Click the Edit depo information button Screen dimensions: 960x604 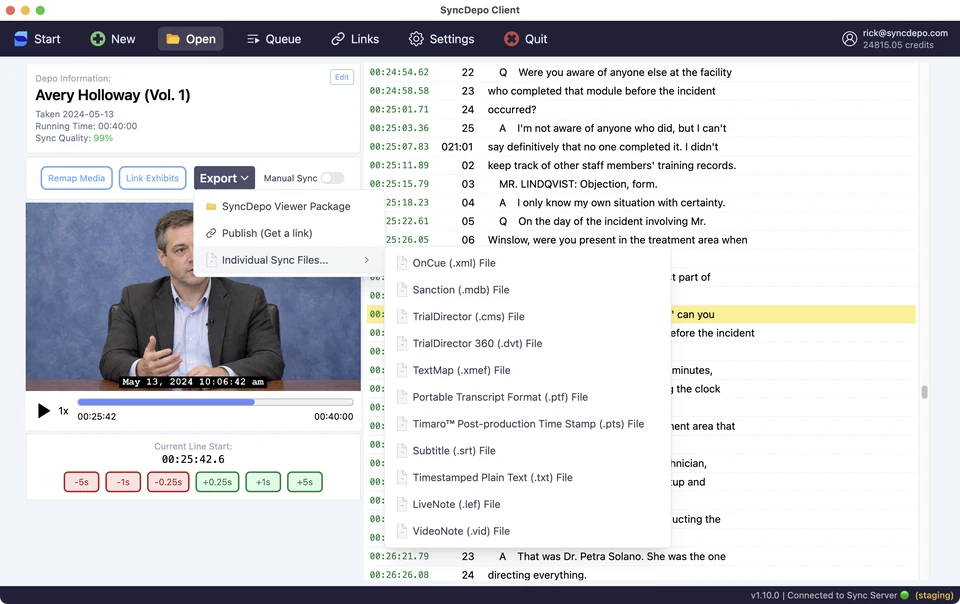click(x=342, y=77)
